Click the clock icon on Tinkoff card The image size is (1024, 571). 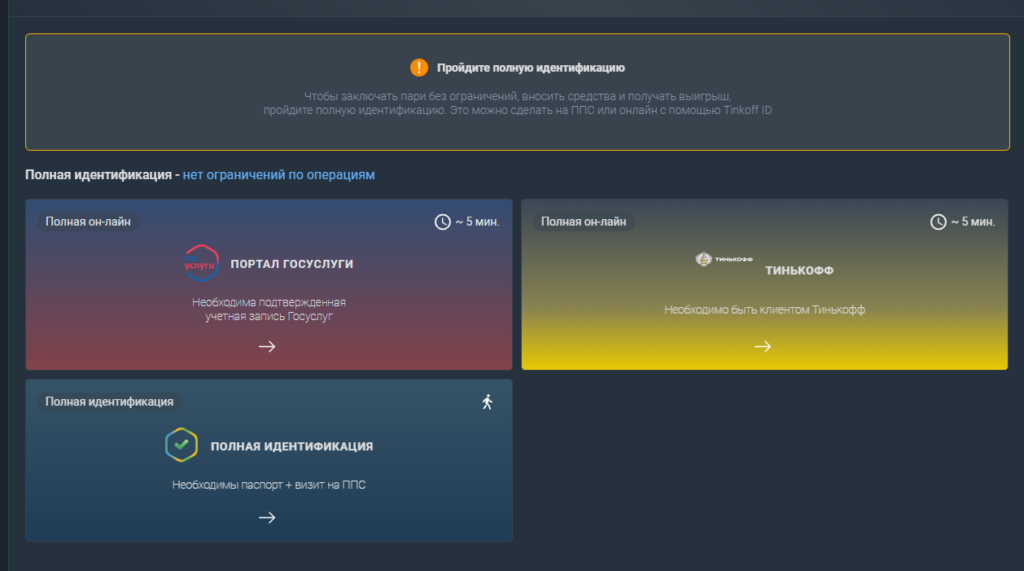click(x=938, y=222)
